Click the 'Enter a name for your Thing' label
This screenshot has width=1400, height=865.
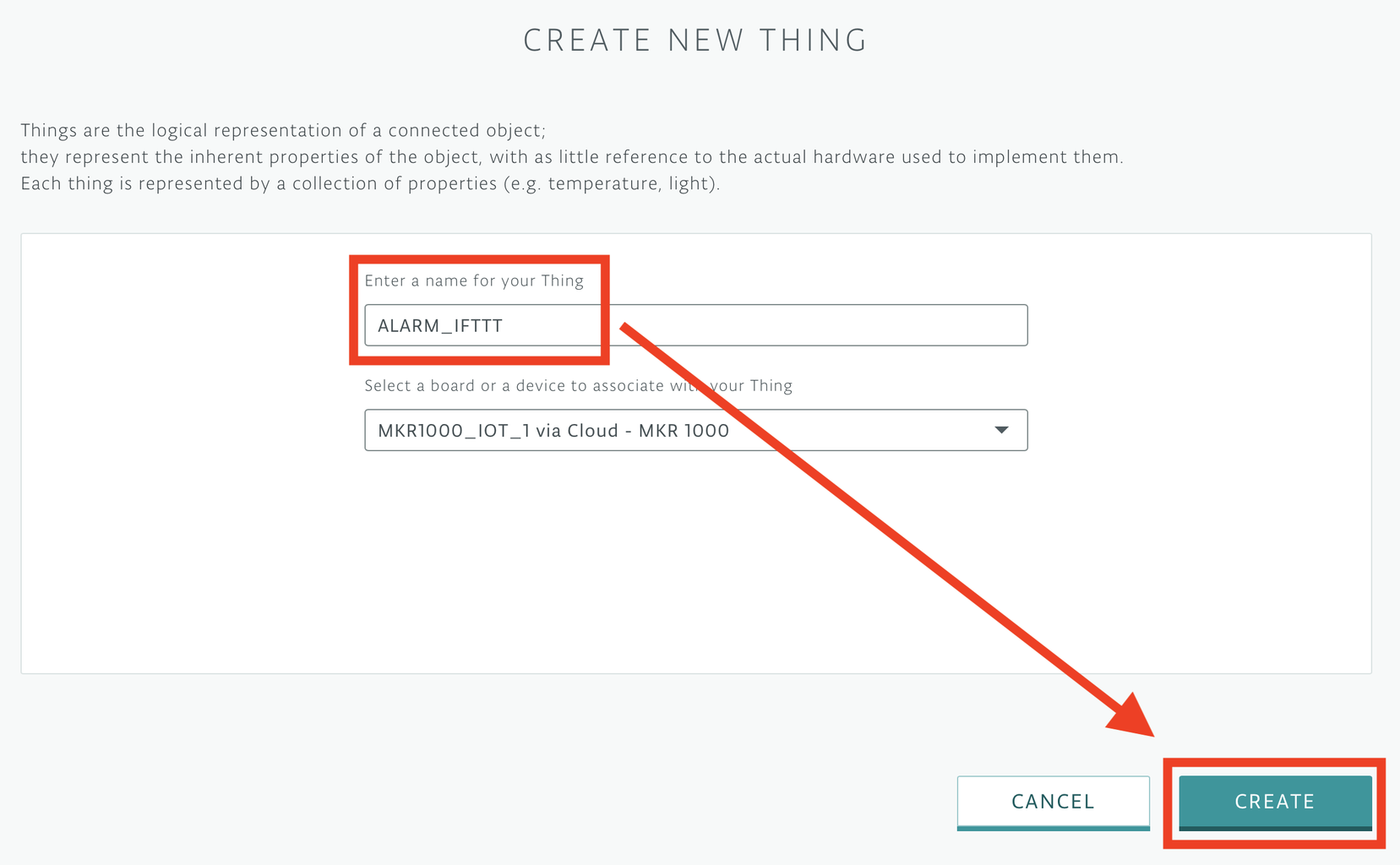click(x=474, y=280)
